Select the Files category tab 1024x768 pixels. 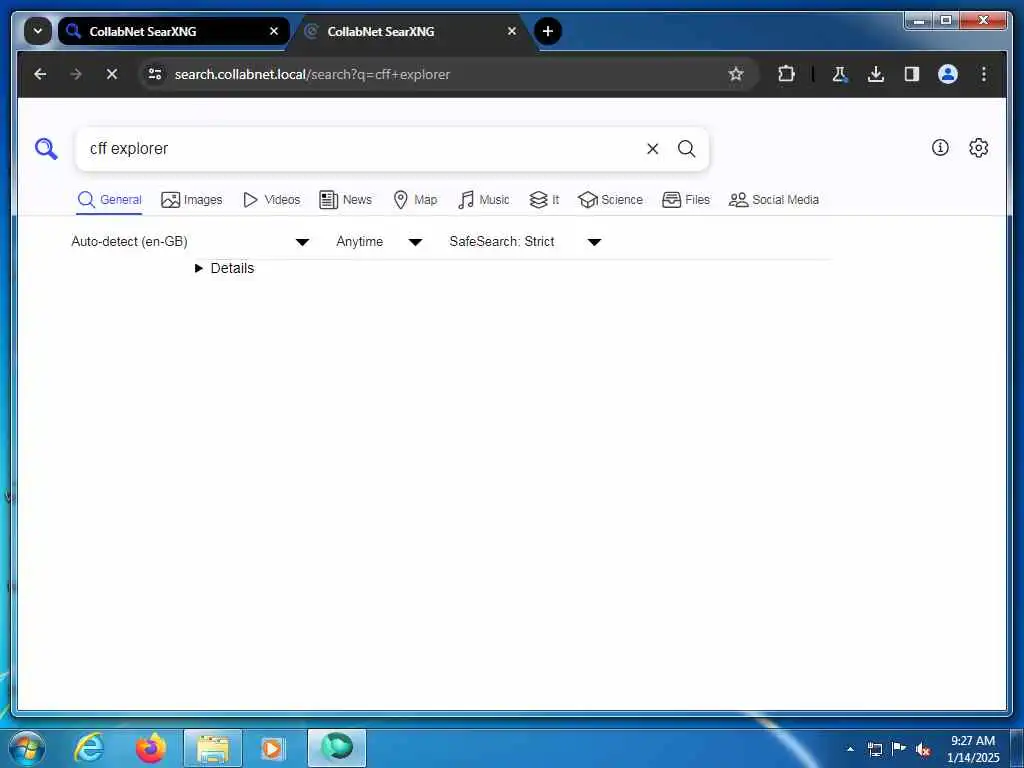pos(686,200)
